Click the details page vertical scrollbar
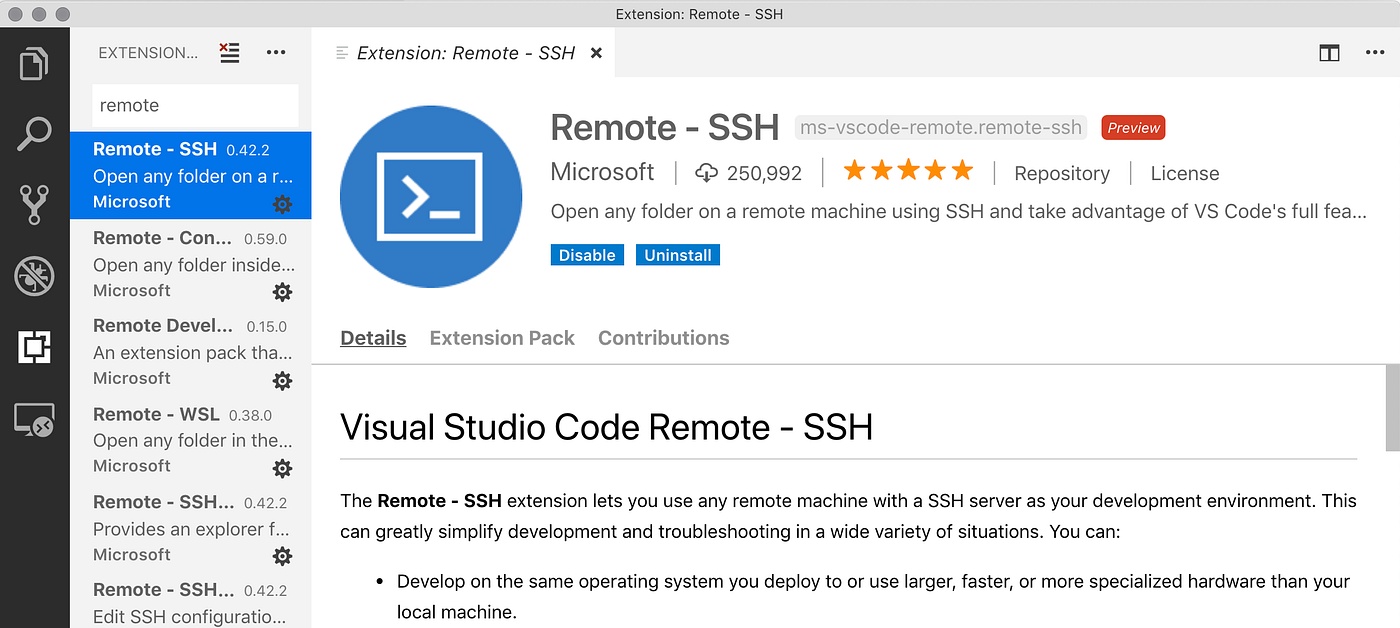 1392,408
